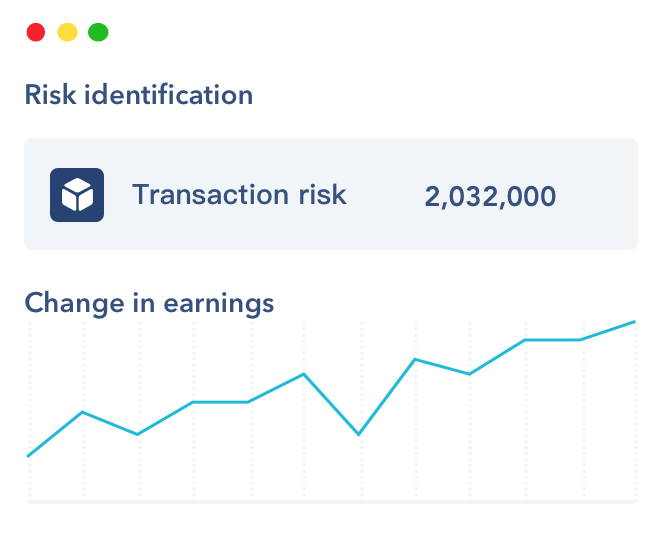Click the last point at chart's right end
Viewport: 660px width, 534px height.
(x=635, y=322)
